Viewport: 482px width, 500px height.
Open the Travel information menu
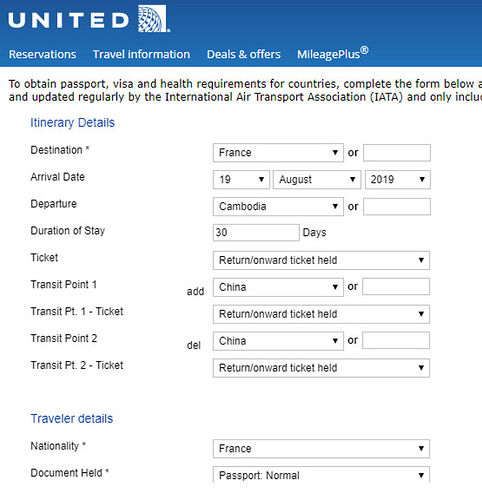141,54
